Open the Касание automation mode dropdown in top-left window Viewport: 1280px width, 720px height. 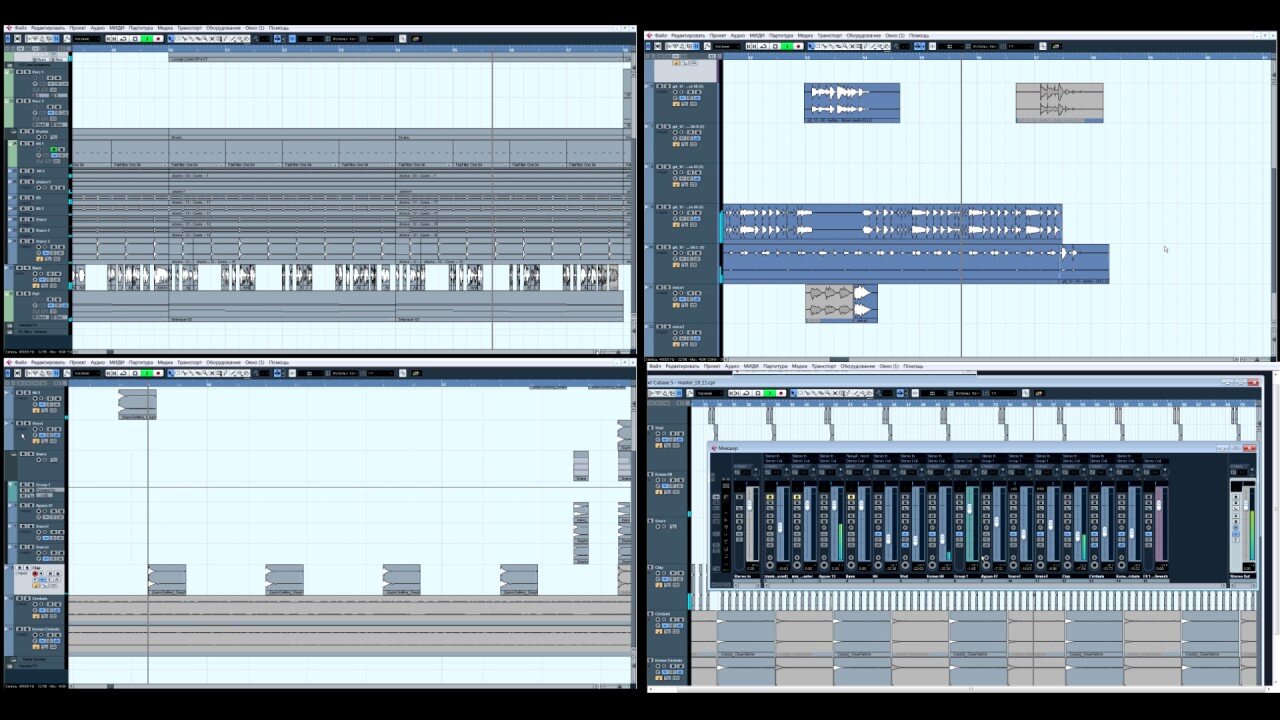(x=86, y=39)
